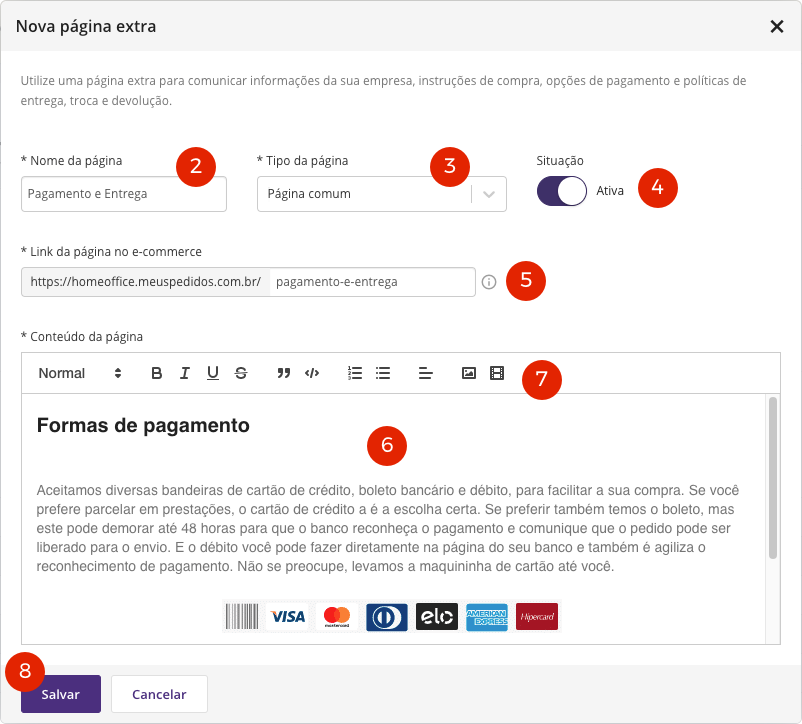The image size is (802, 724).
Task: Close the Nova página extra dialog
Action: tap(776, 27)
